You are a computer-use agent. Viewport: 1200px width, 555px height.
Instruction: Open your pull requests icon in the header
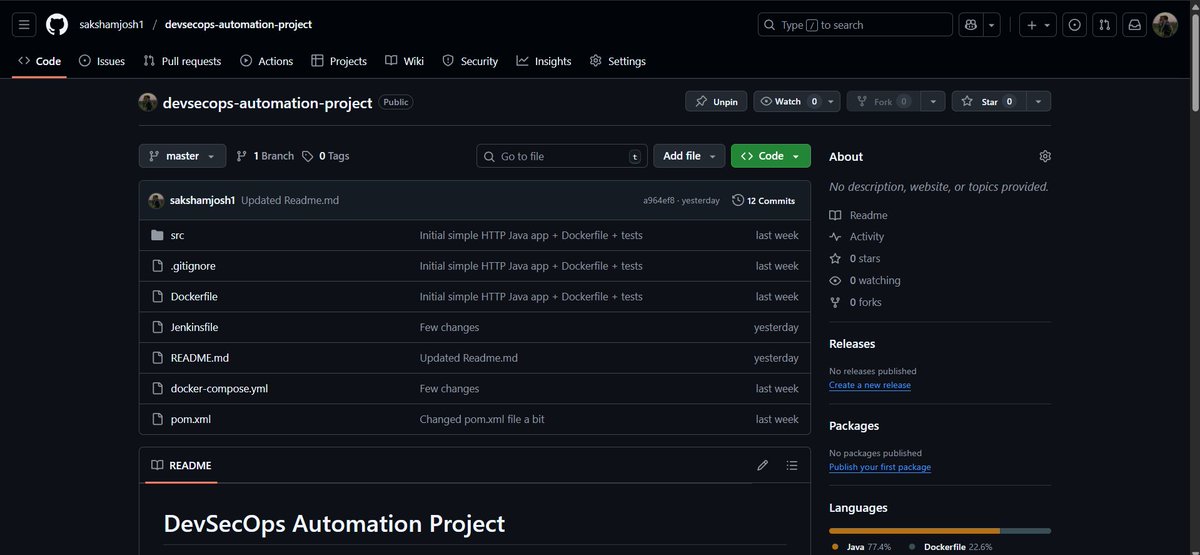1105,25
